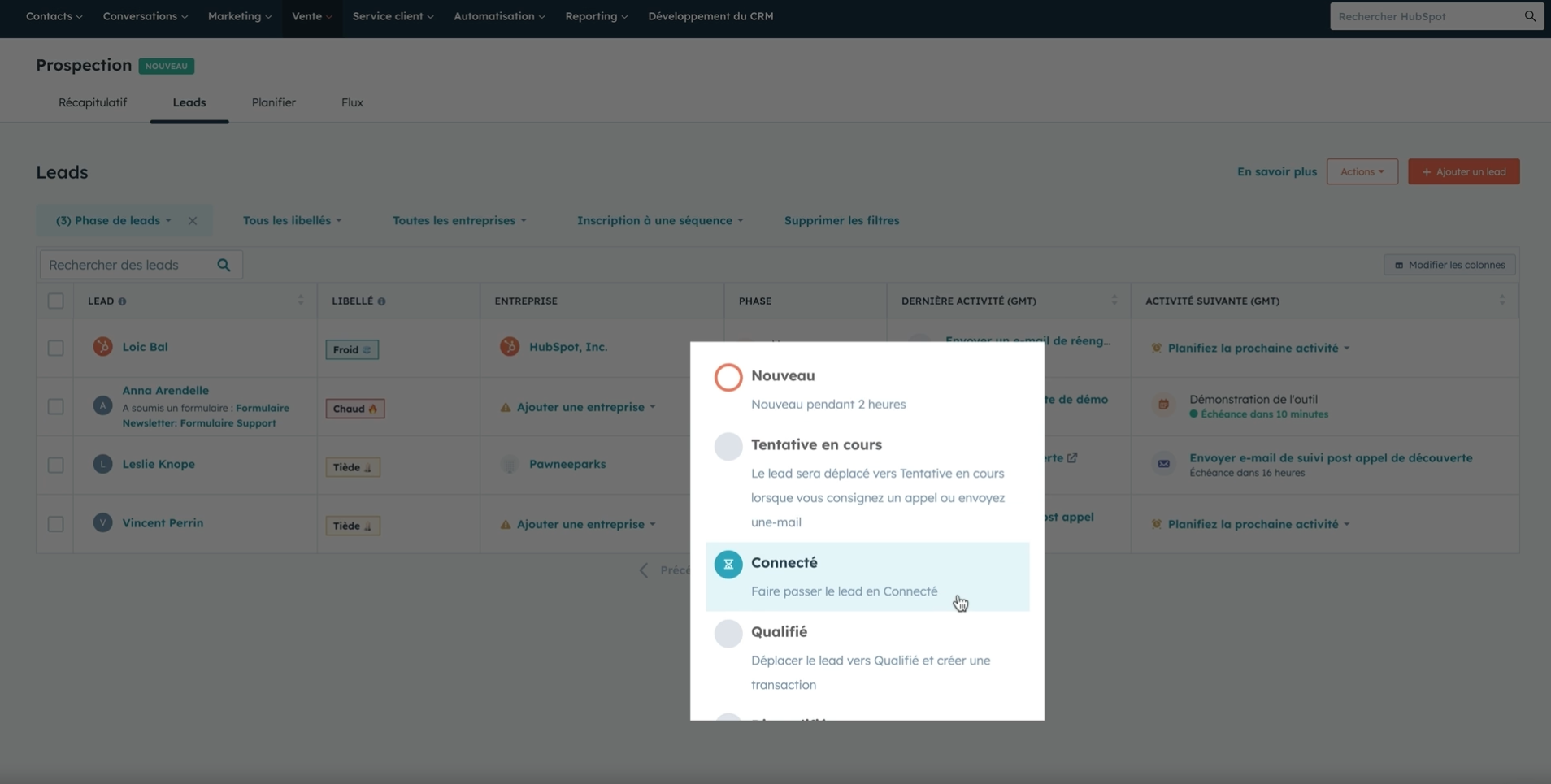The height and width of the screenshot is (784, 1551).
Task: Open the Tous les libellés dropdown
Action: point(292,220)
